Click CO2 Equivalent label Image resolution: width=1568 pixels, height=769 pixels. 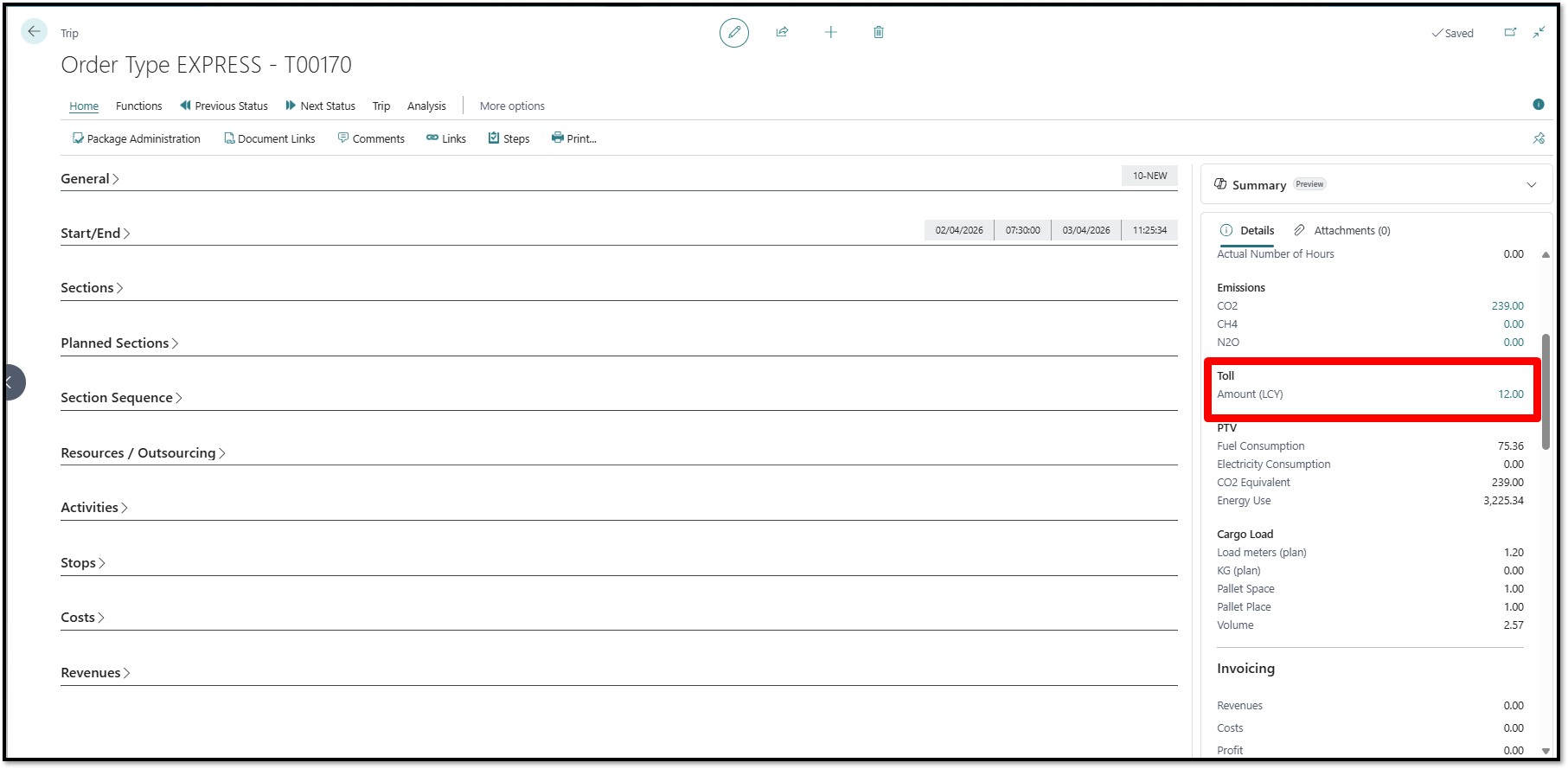pos(1253,483)
